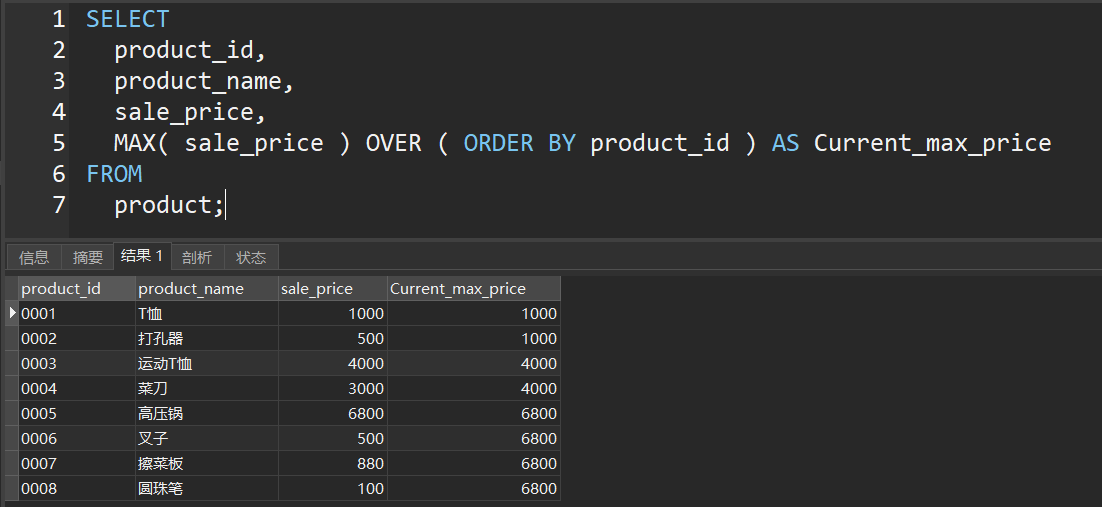This screenshot has height=507, width=1102.
Task: Select the Current_max_price column header
Action: click(x=458, y=289)
